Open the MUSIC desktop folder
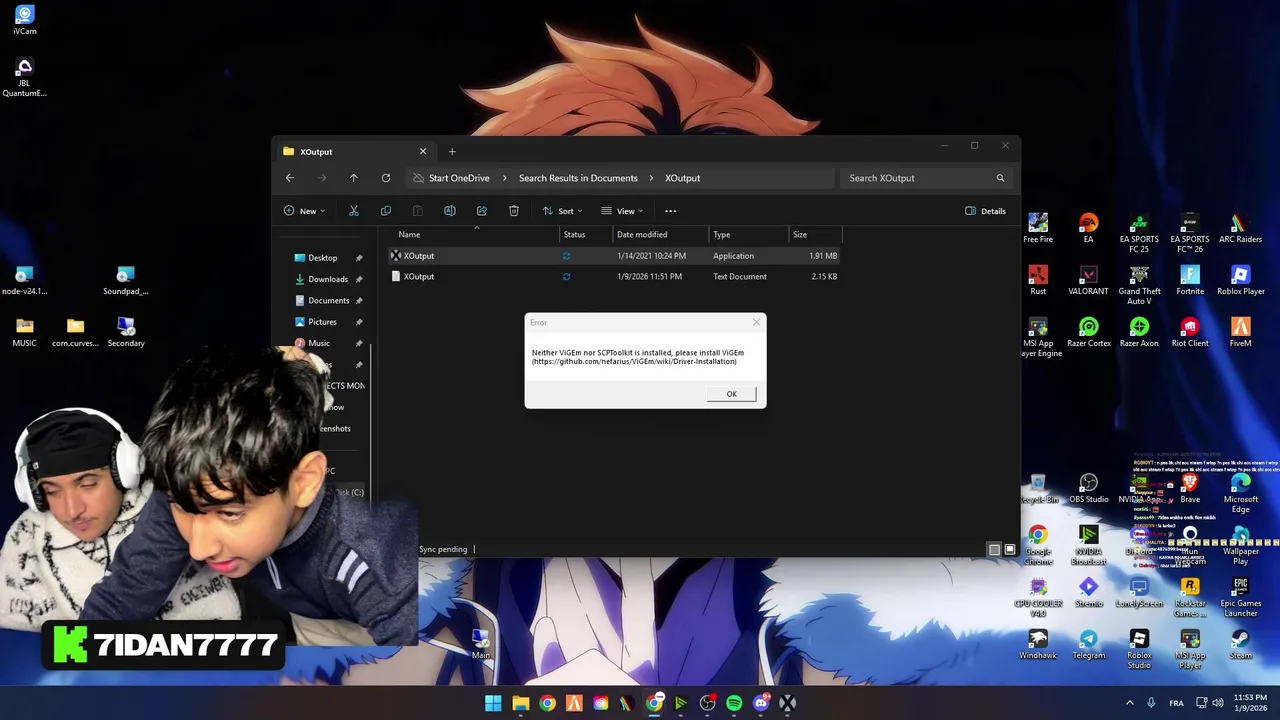The height and width of the screenshot is (720, 1280). [25, 333]
